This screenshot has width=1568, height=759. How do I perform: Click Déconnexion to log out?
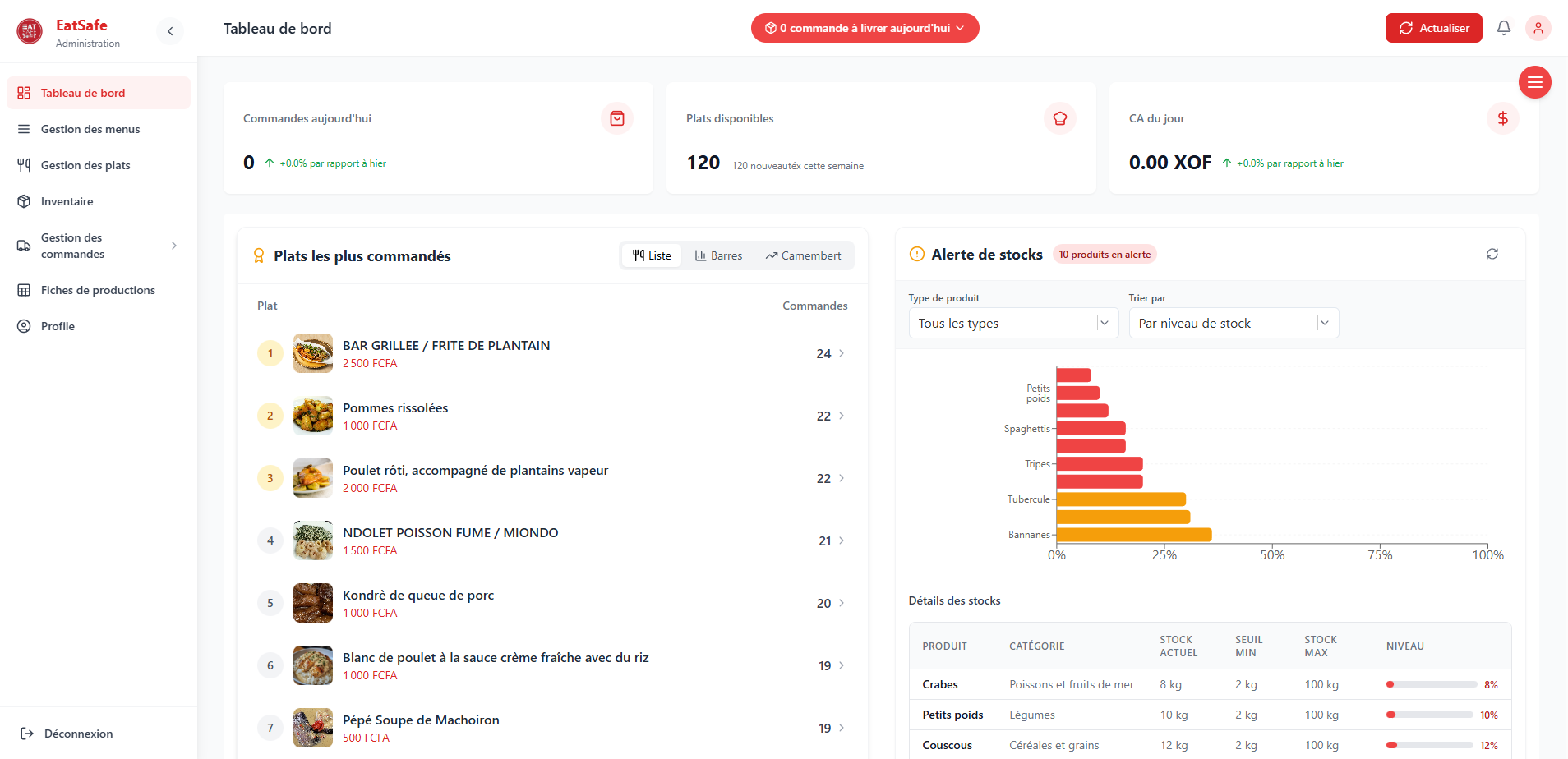pyautogui.click(x=78, y=734)
